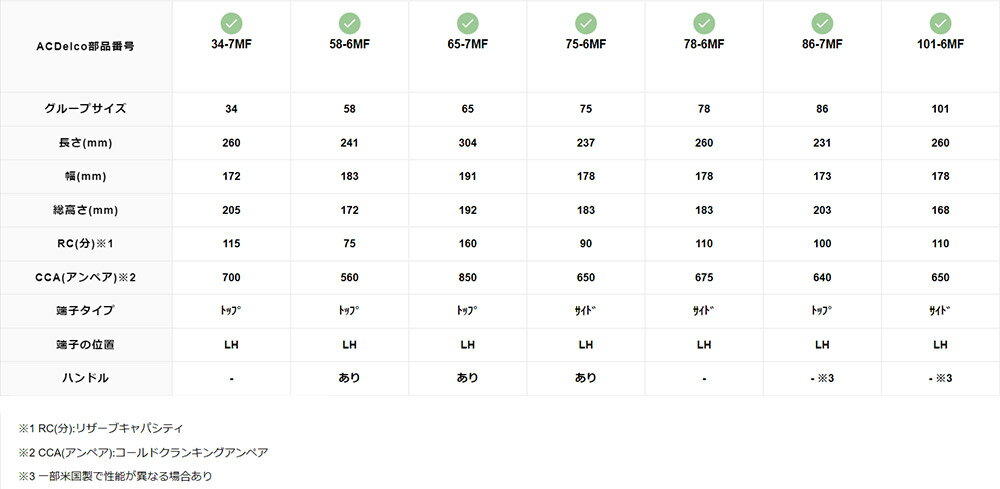Click the グループサイズ row label

point(86,109)
